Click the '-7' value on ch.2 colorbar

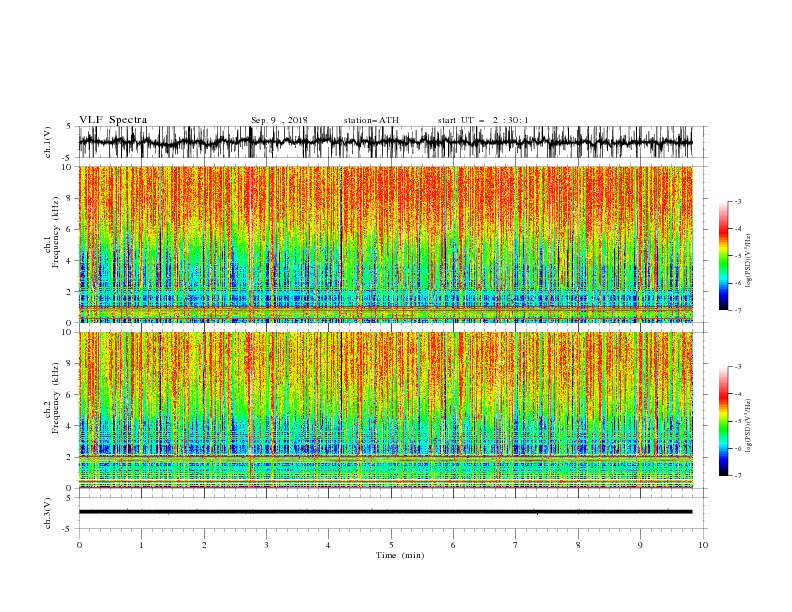[x=737, y=476]
